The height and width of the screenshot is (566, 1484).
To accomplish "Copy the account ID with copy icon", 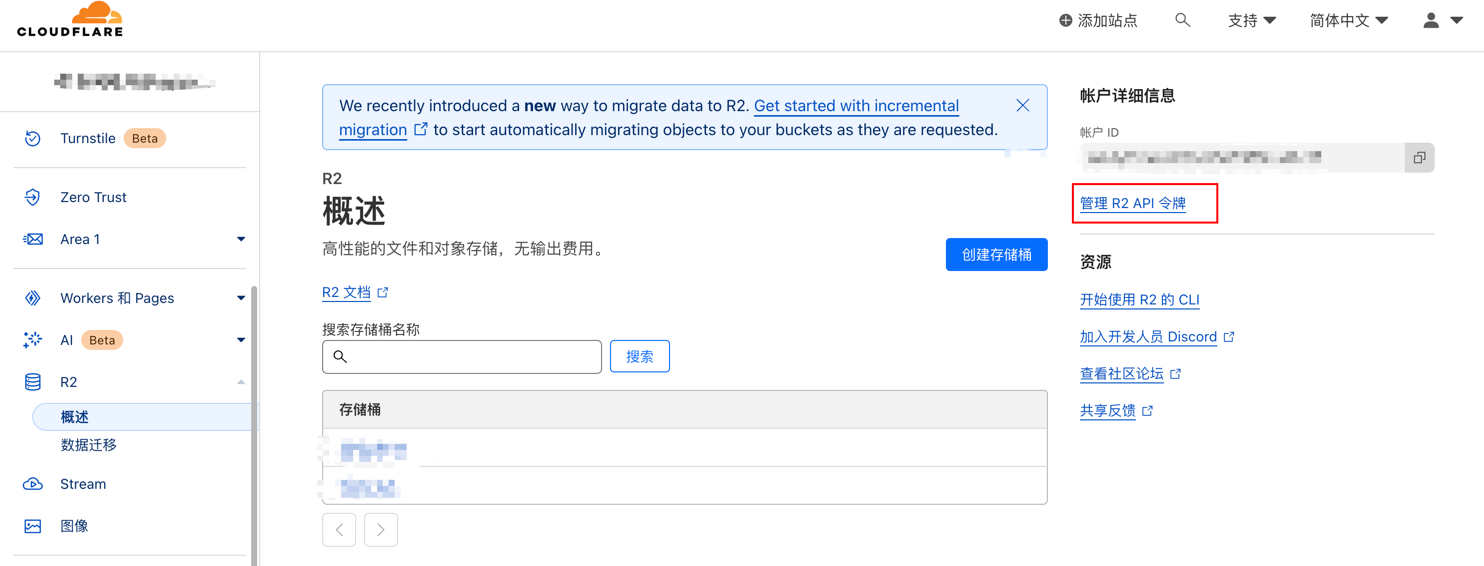I will click(1419, 158).
